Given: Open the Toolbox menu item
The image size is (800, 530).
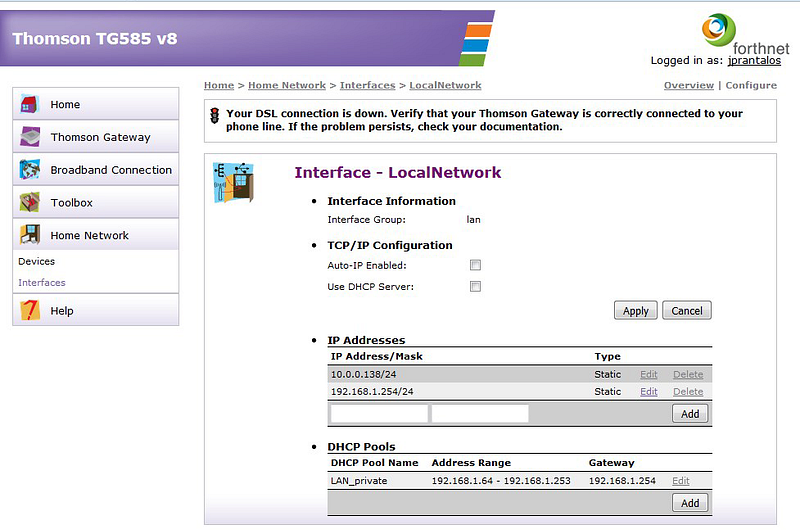Looking at the screenshot, I should coord(95,203).
